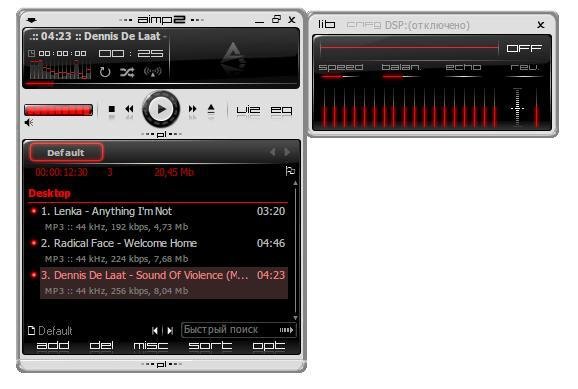Open the add menu

[53, 346]
